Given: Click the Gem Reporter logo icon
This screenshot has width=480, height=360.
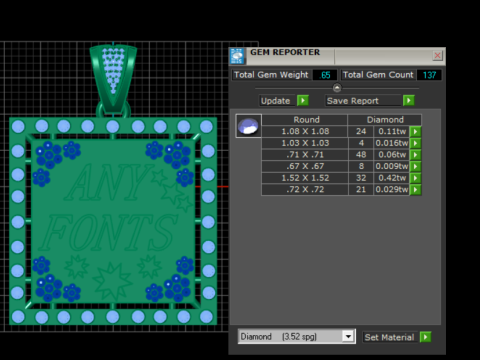Looking at the screenshot, I should (x=237, y=56).
